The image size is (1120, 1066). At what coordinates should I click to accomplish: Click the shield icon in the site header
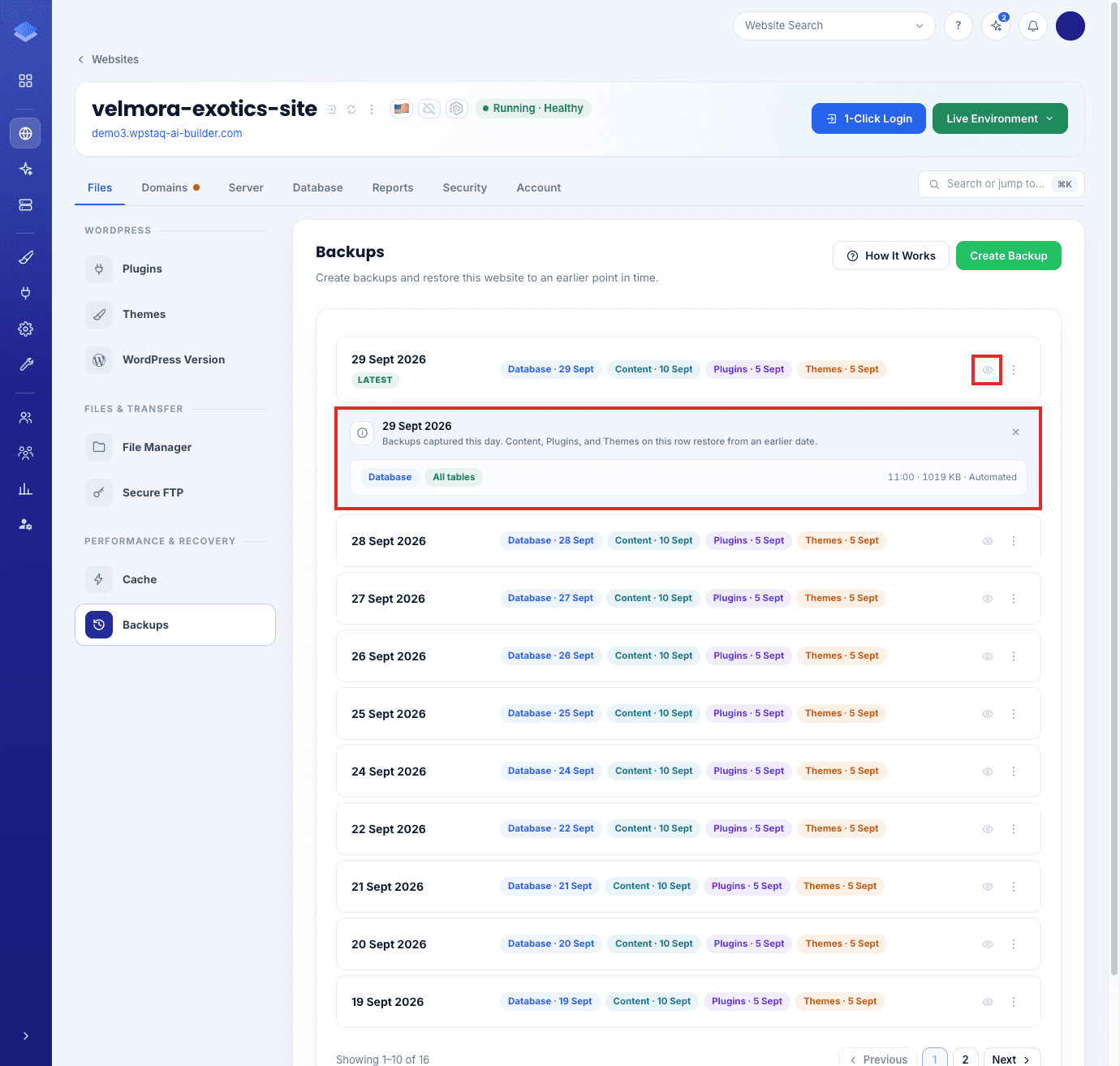click(457, 109)
